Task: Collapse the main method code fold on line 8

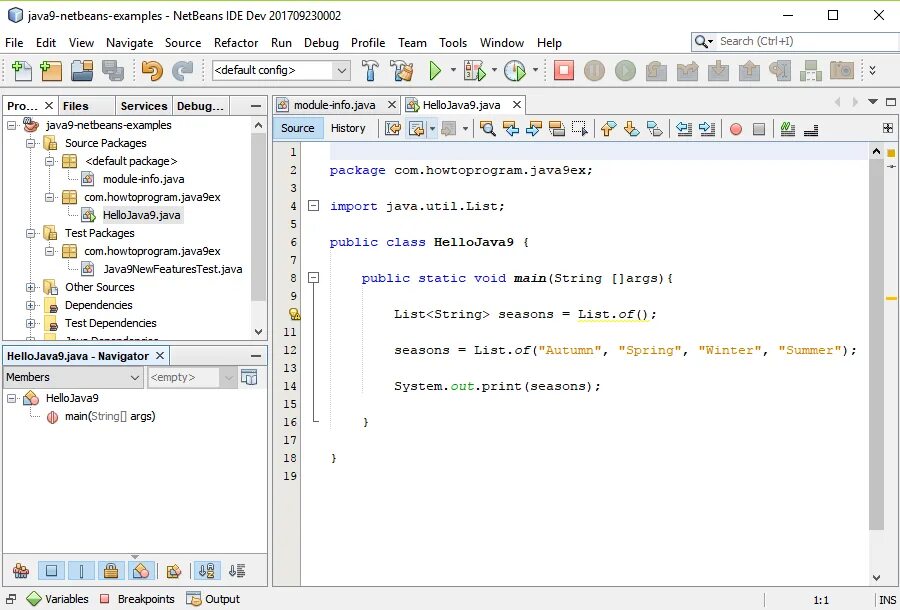Action: [x=313, y=278]
